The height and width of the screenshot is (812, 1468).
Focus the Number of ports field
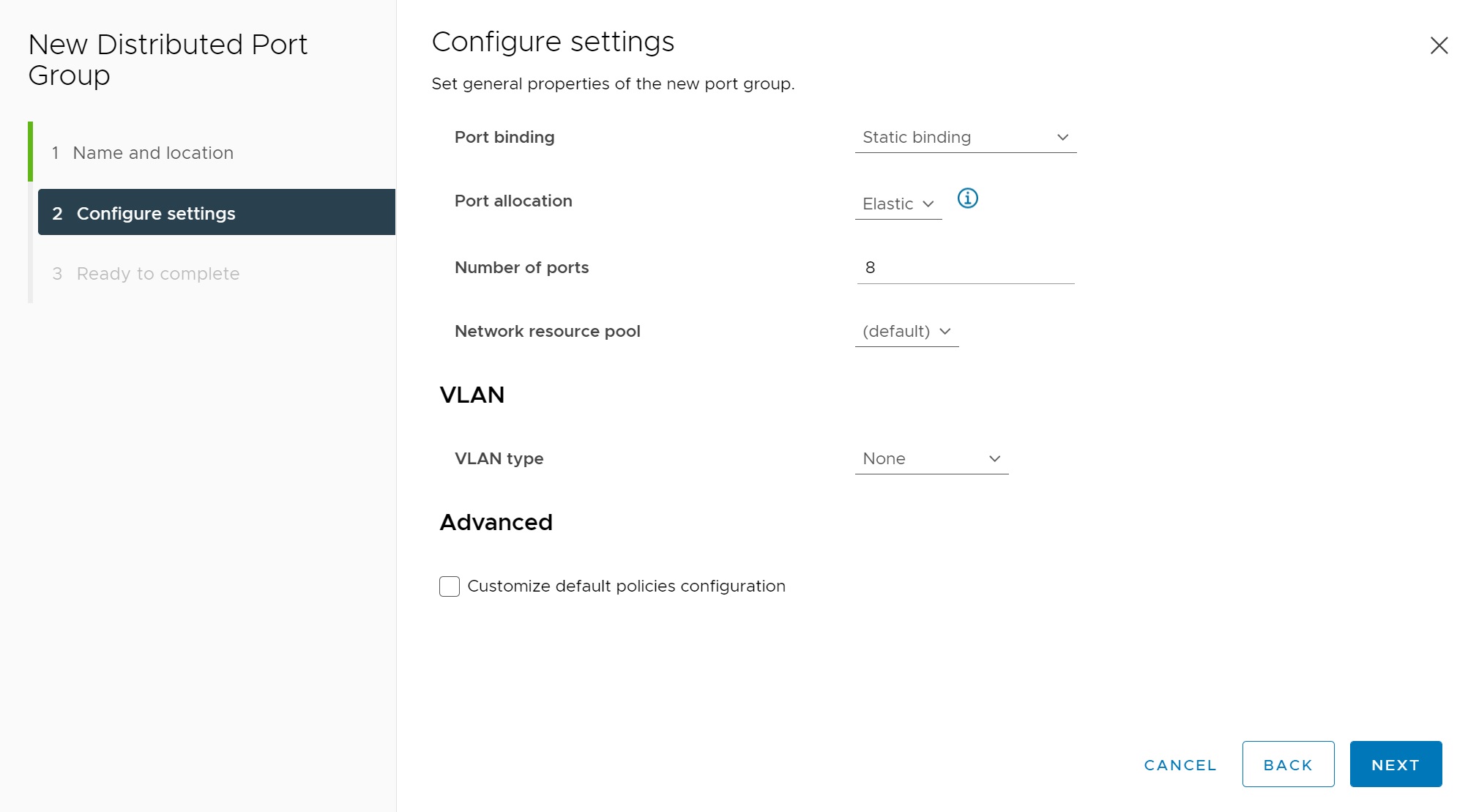pyautogui.click(x=965, y=268)
